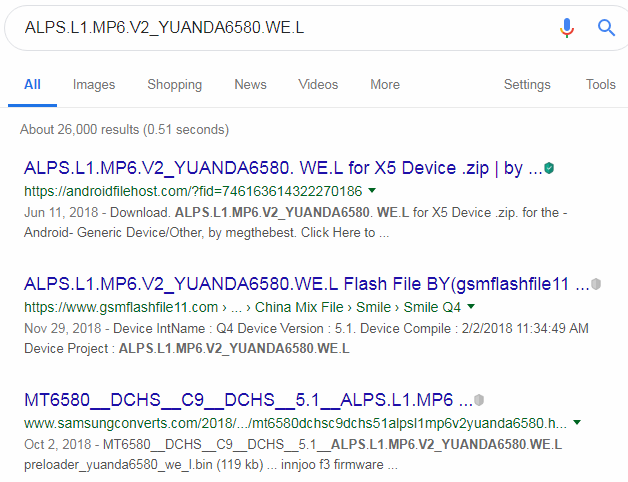Select the All results tab
Image resolution: width=628 pixels, height=482 pixels.
(x=32, y=85)
